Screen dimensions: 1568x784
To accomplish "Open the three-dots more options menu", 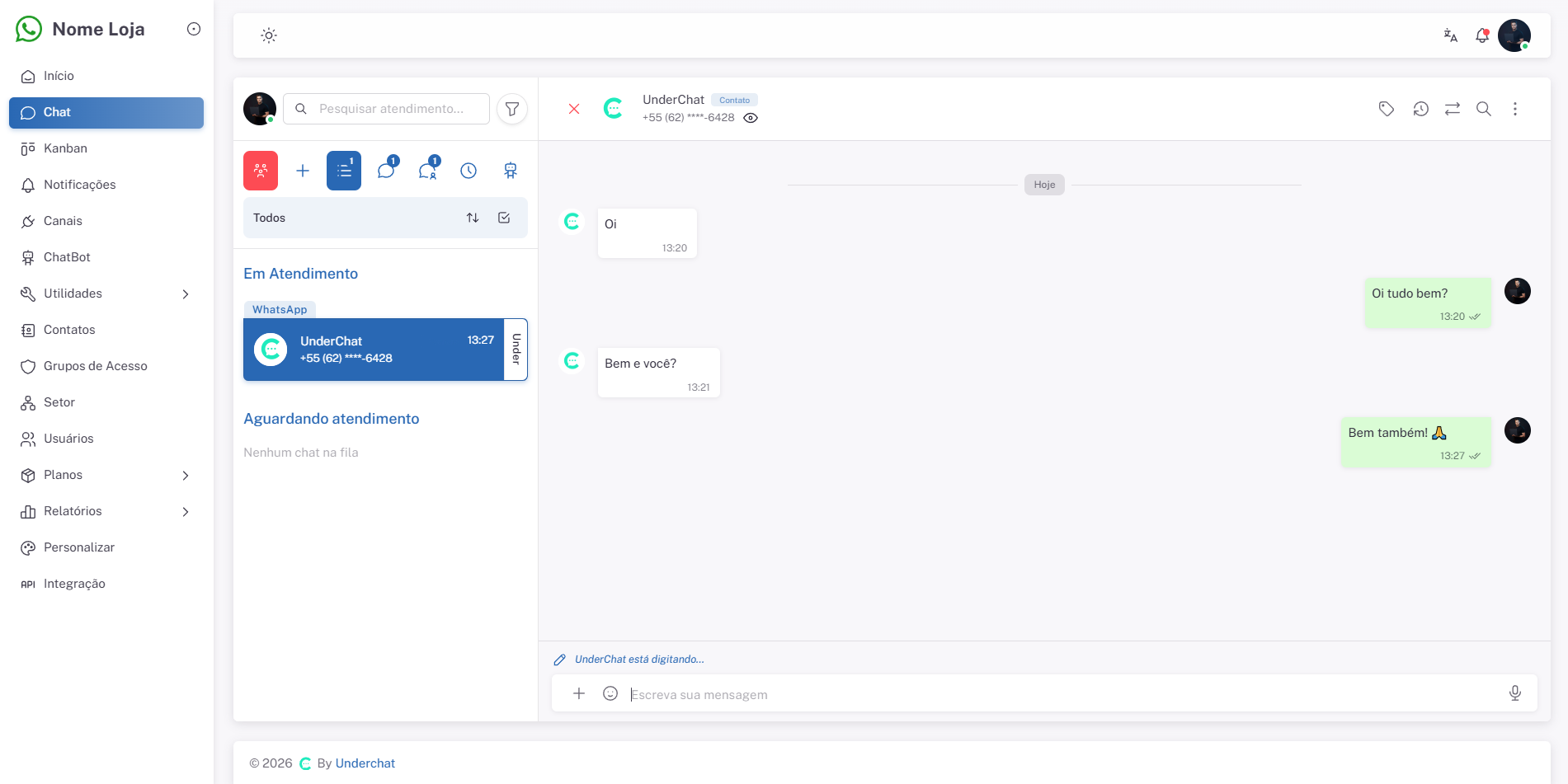I will [x=1515, y=109].
